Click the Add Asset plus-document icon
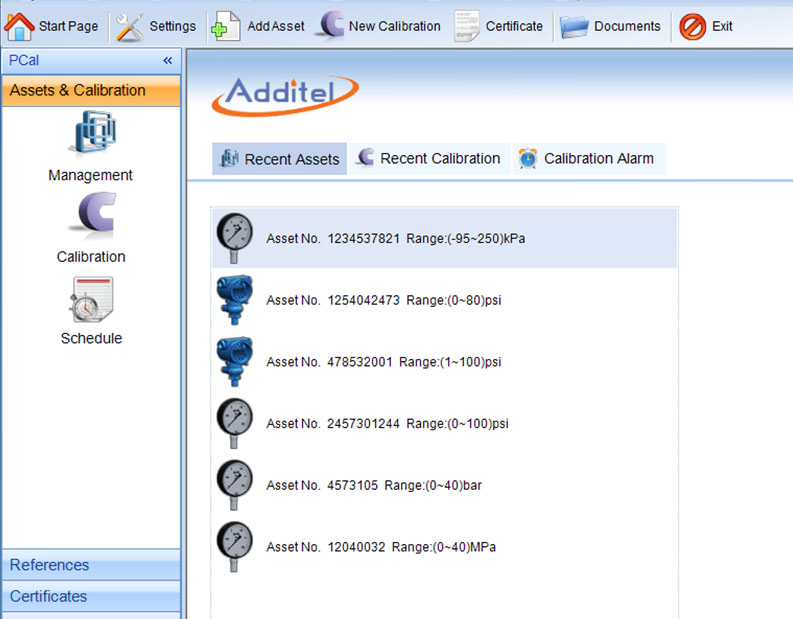The height and width of the screenshot is (619, 793). tap(226, 26)
